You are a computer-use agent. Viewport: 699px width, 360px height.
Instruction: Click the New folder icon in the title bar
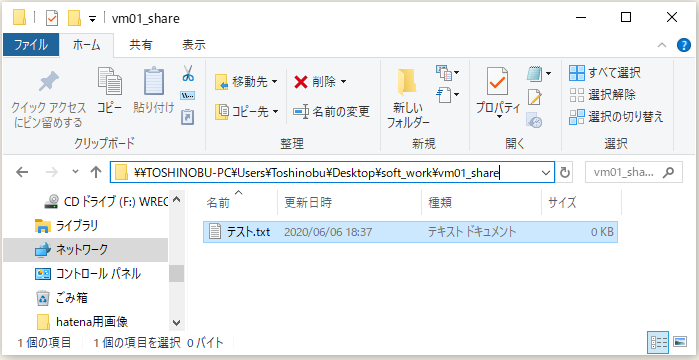[x=74, y=18]
